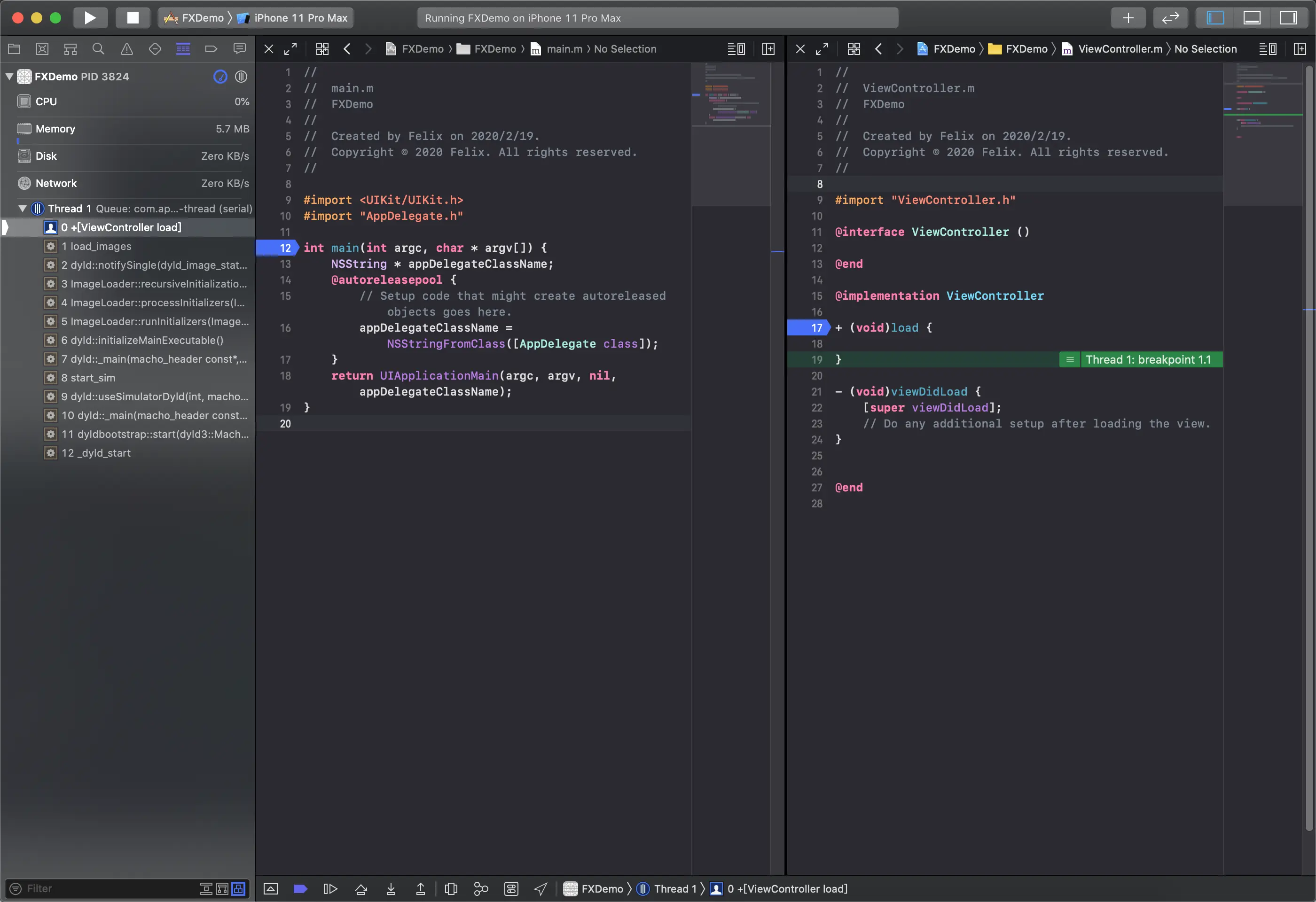Click Thread 1 breakpoint 1.1 annotation

click(1147, 360)
